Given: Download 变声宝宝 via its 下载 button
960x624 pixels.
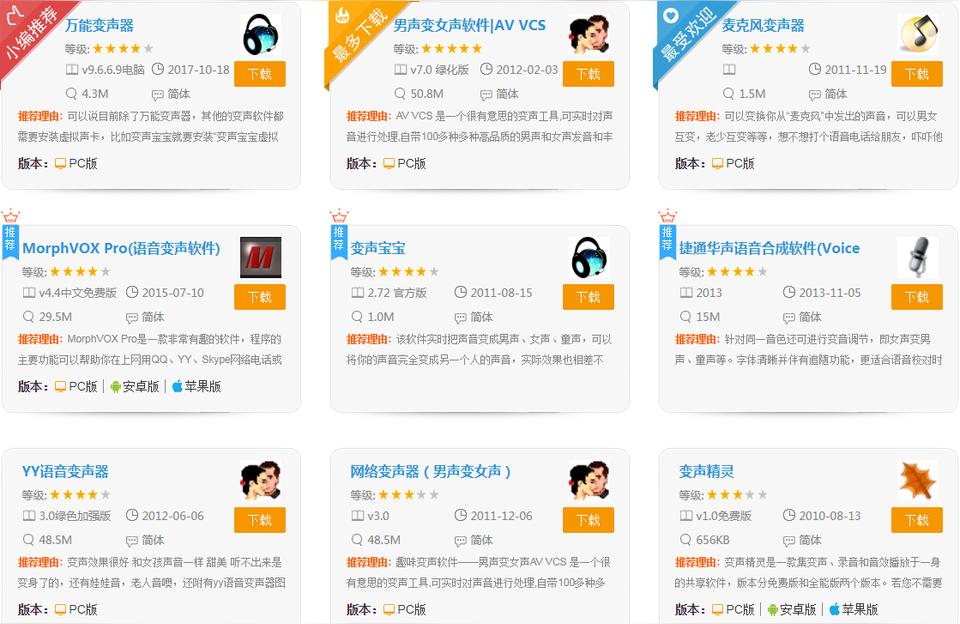Looking at the screenshot, I should [x=588, y=297].
